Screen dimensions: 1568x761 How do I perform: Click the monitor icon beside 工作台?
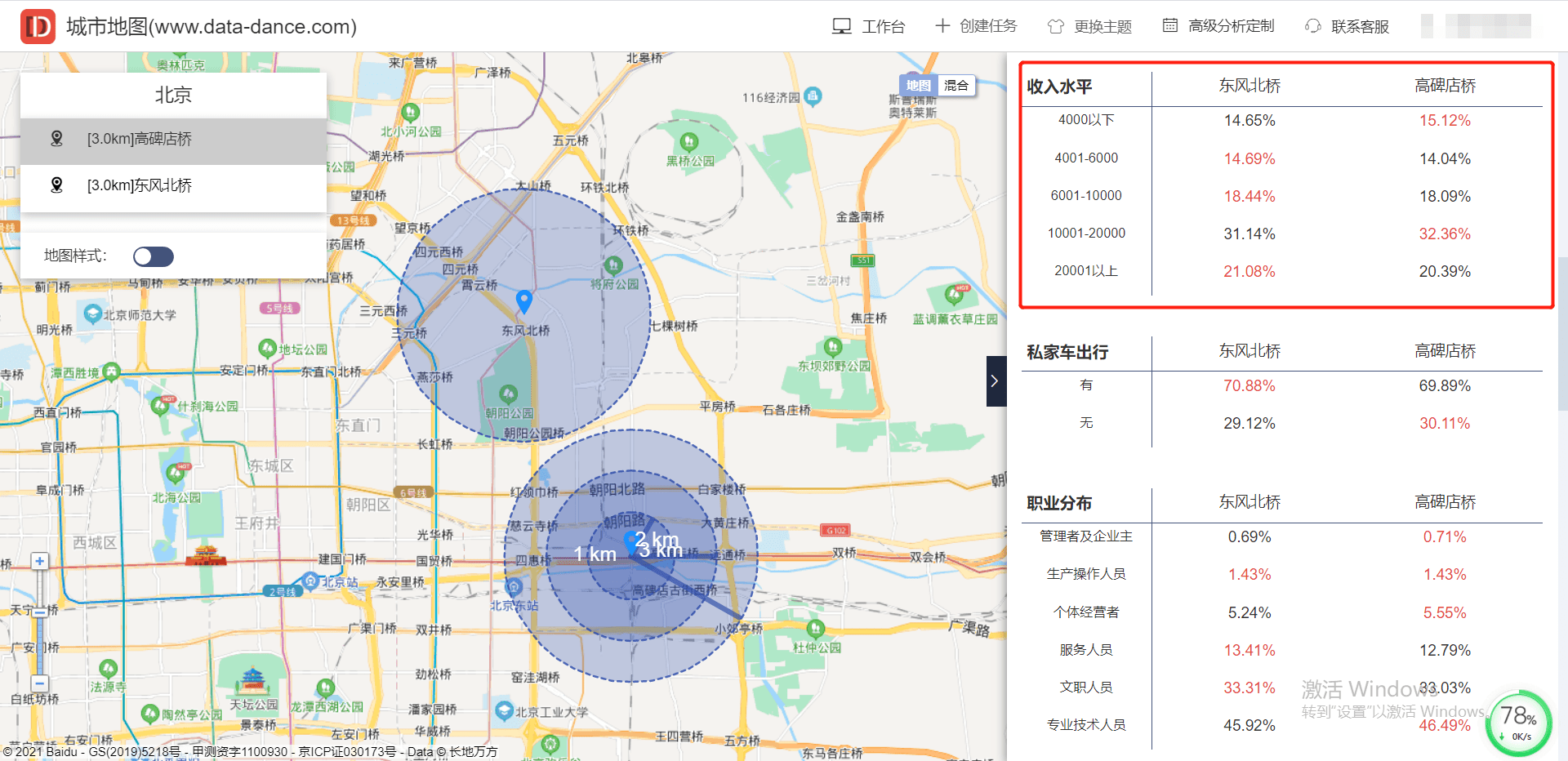pos(841,26)
